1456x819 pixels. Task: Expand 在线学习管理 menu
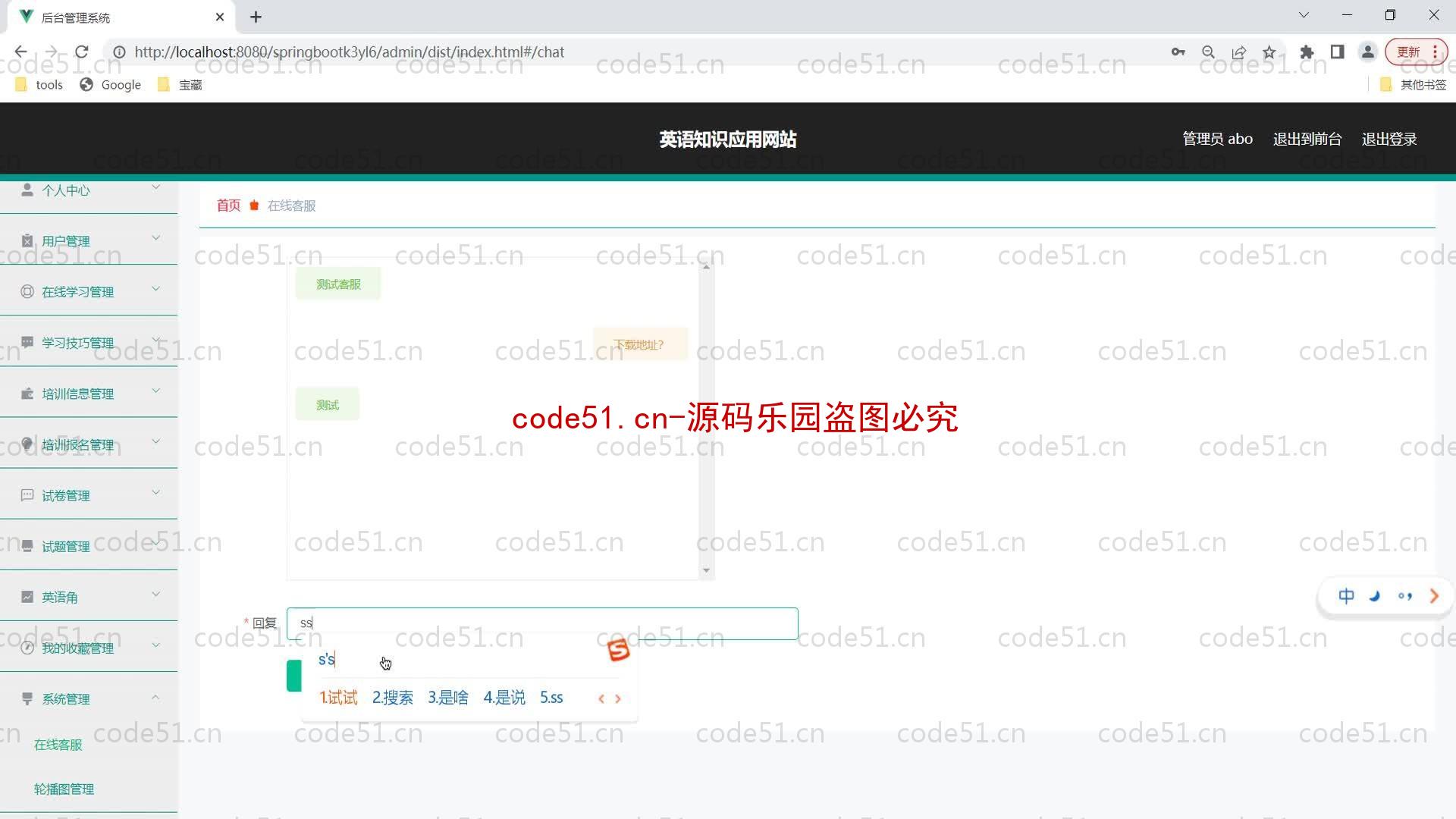point(89,291)
